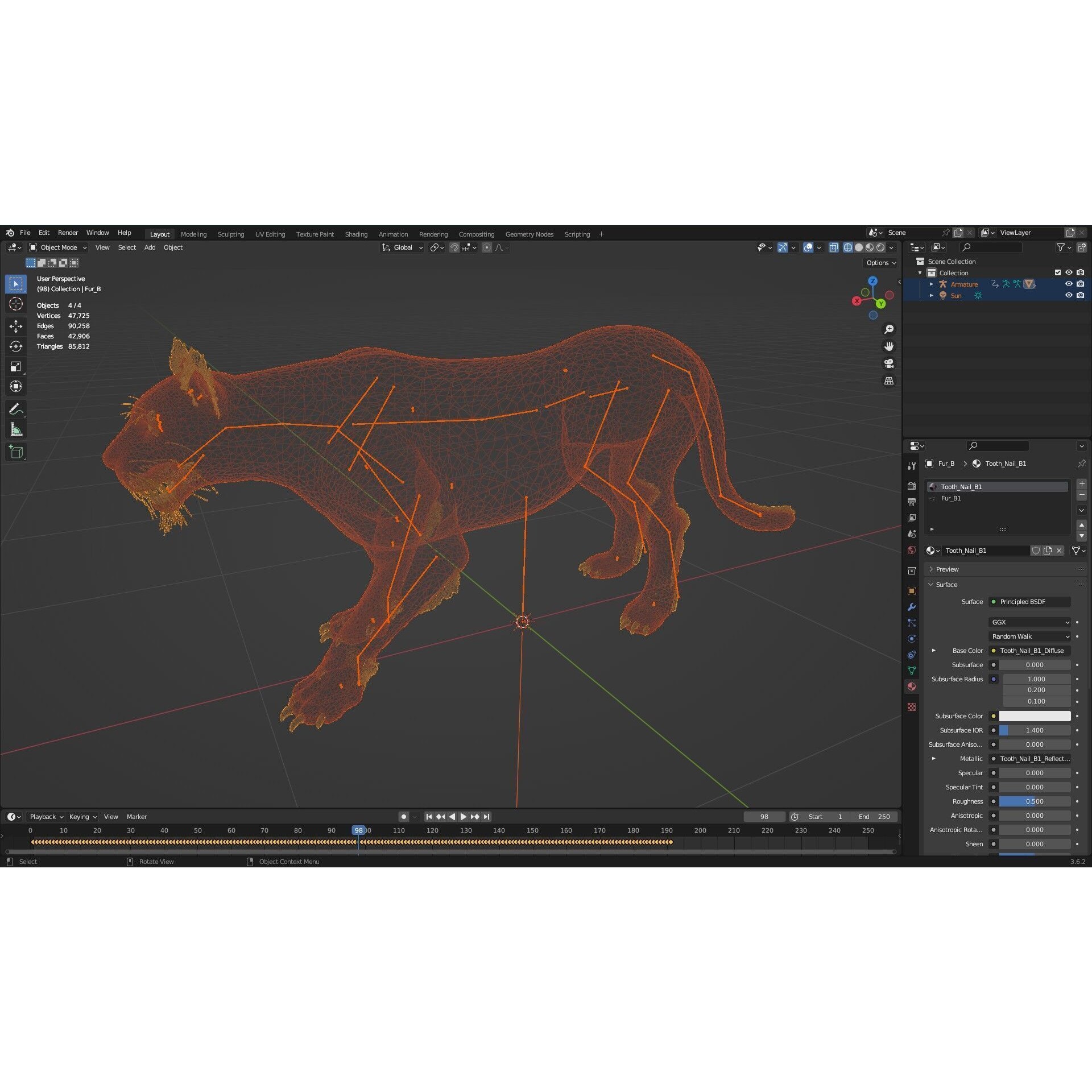
Task: Switch to the Shading workspace tab
Action: [356, 234]
